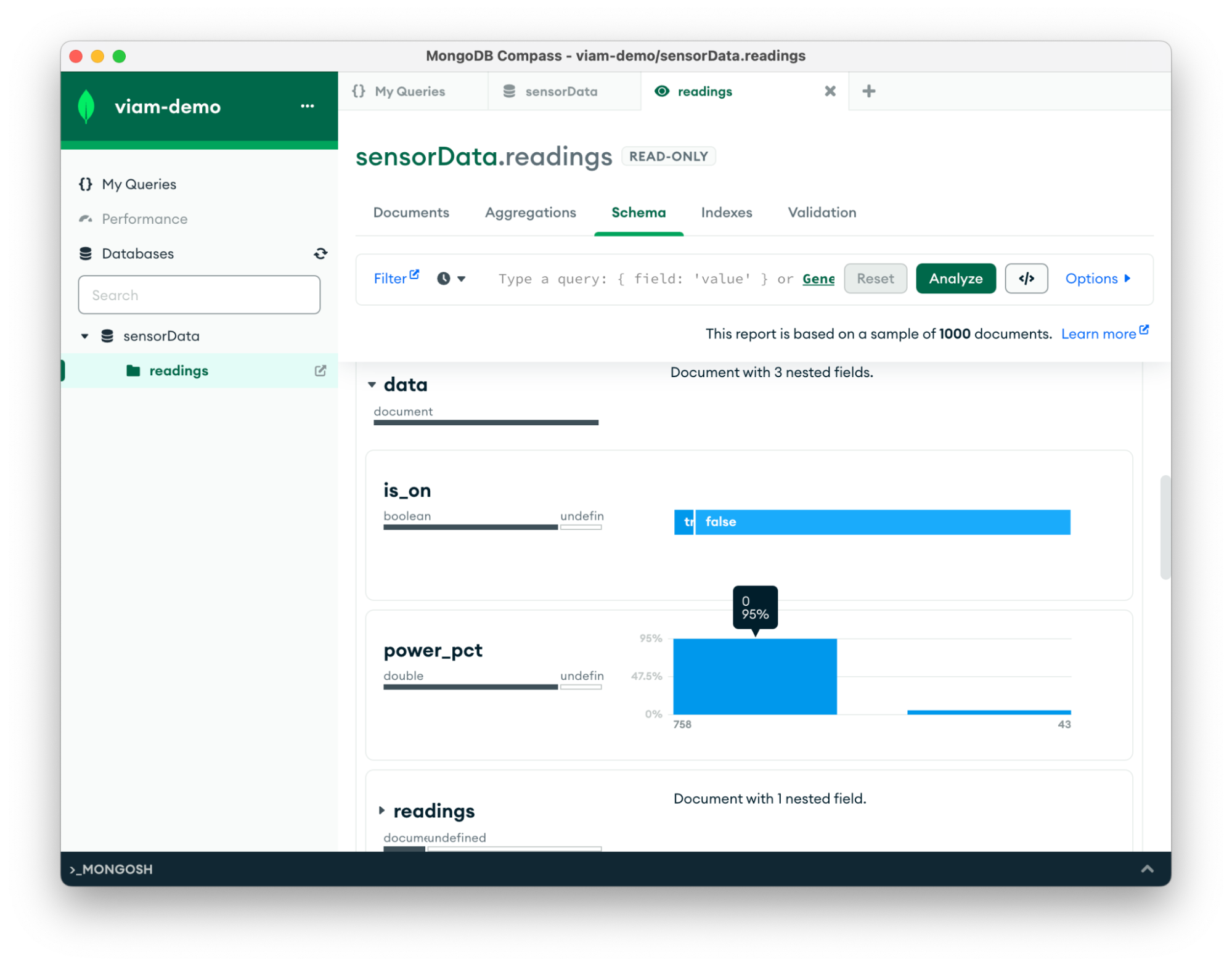Switch to the Indexes tab
This screenshot has width=1232, height=967.
tap(726, 213)
